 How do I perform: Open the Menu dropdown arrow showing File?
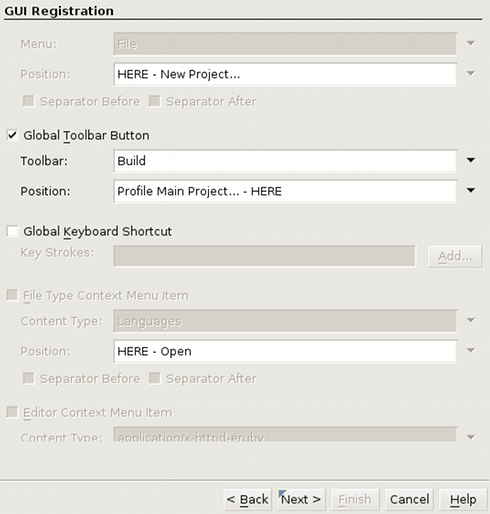[x=471, y=43]
